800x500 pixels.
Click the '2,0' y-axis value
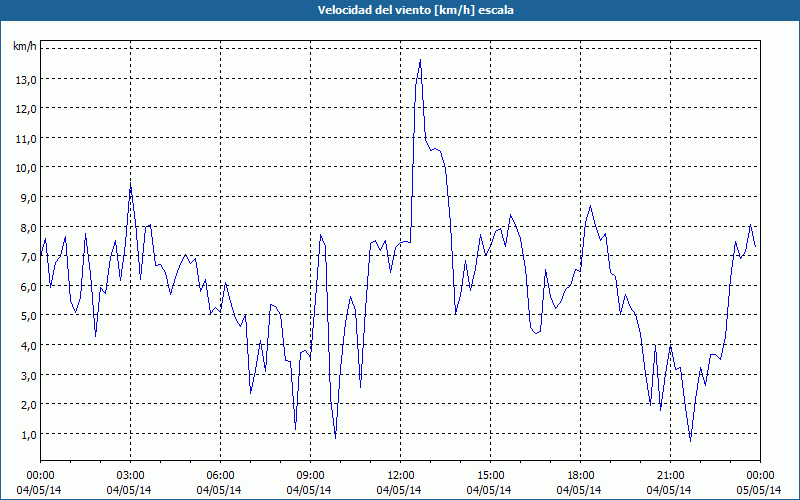[27, 405]
